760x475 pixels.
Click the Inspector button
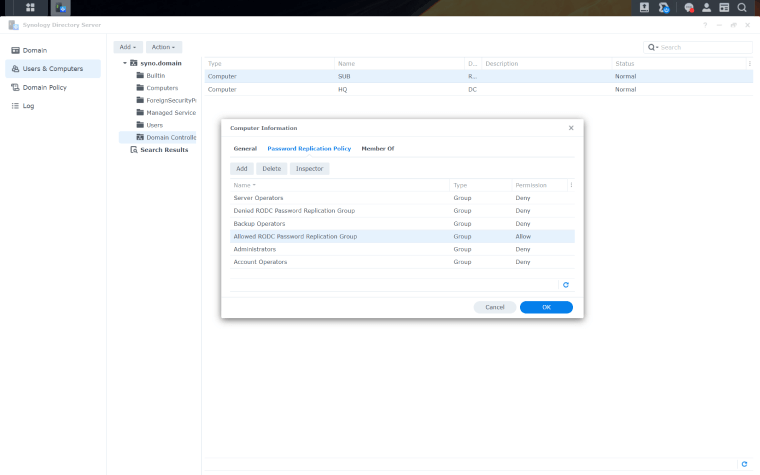click(x=309, y=169)
